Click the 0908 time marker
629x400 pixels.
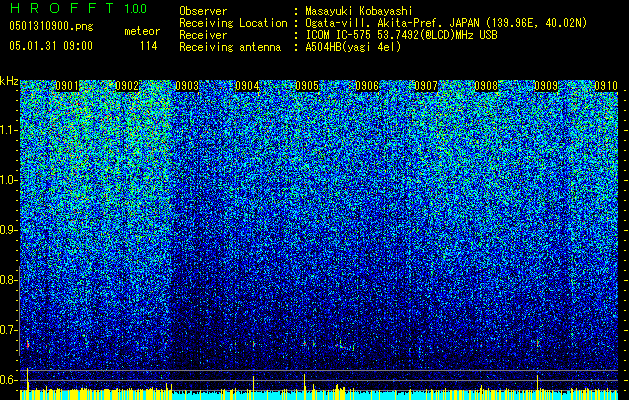click(486, 86)
